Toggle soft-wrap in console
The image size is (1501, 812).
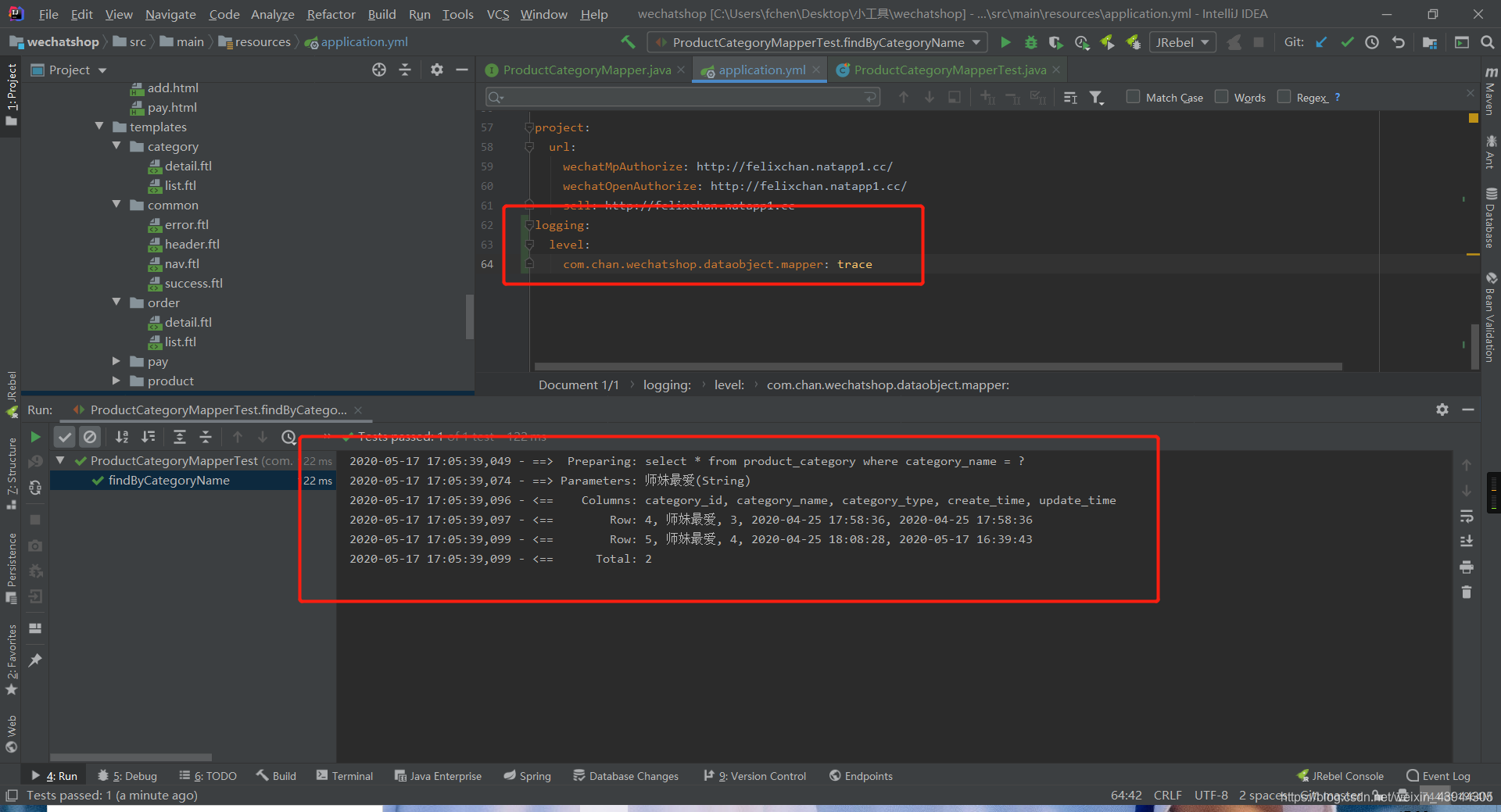pos(1467,516)
